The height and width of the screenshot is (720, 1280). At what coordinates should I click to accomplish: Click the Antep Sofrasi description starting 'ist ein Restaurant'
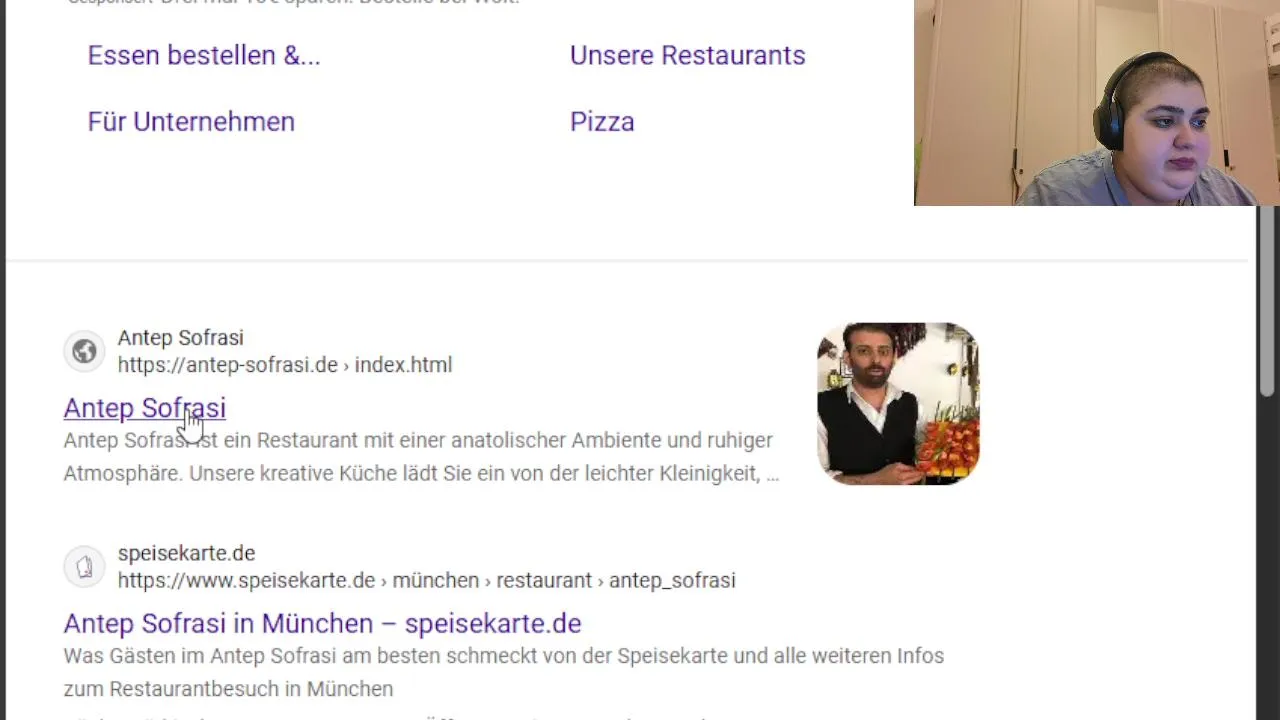(x=418, y=440)
